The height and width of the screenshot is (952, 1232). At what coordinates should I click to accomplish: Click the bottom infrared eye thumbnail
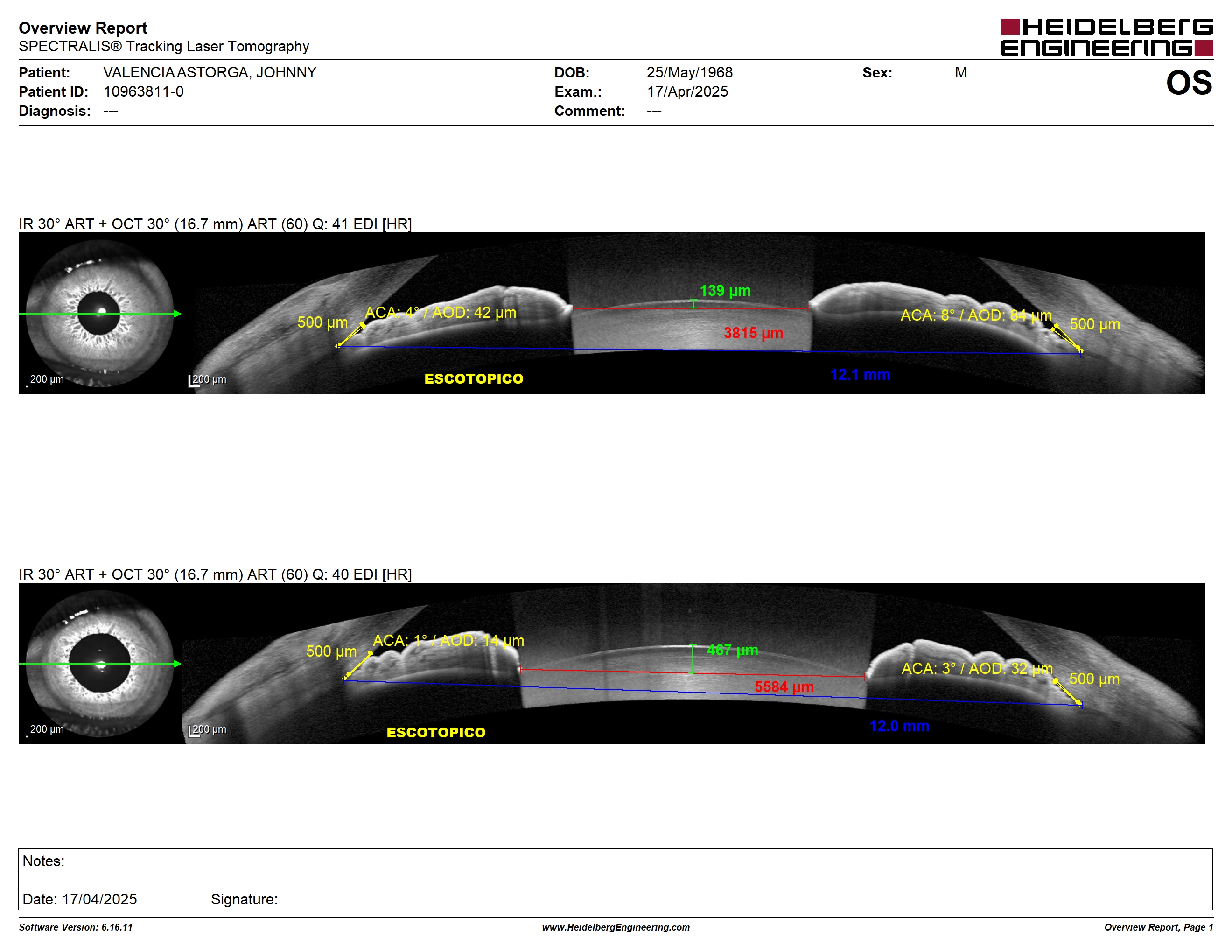(100, 664)
